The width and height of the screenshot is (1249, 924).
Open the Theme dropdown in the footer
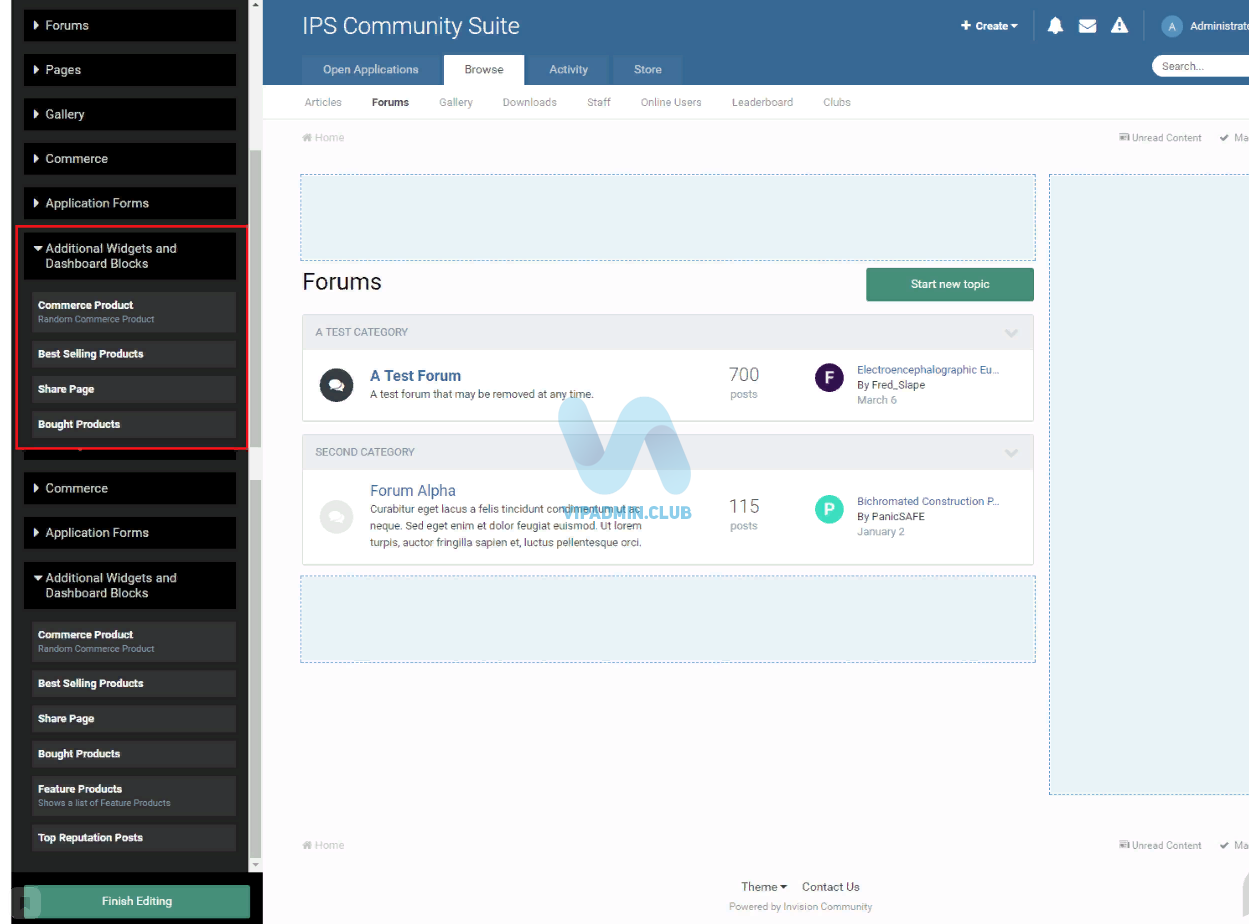coord(764,887)
